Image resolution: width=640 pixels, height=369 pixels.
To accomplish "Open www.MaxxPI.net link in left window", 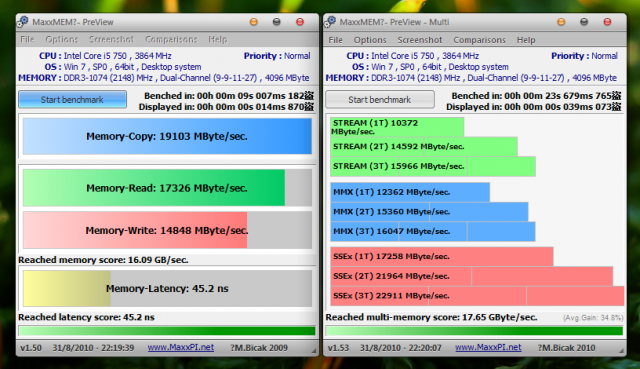I will (x=180, y=347).
